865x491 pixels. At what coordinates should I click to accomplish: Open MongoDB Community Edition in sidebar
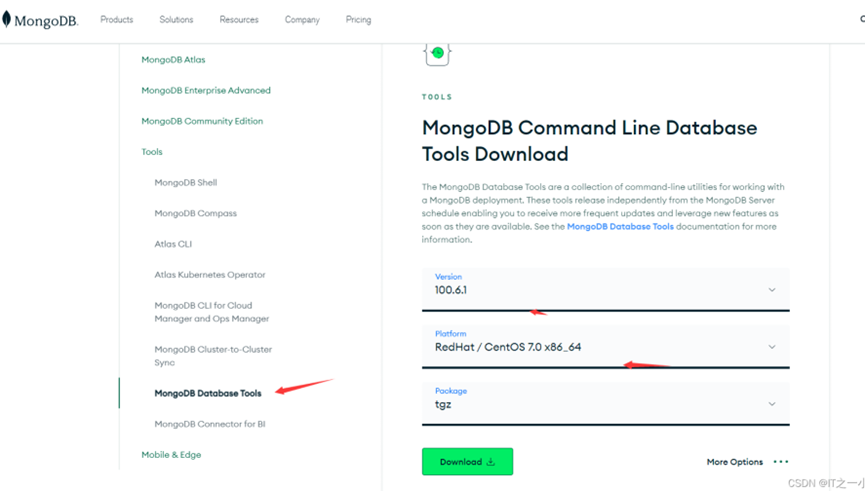click(202, 121)
